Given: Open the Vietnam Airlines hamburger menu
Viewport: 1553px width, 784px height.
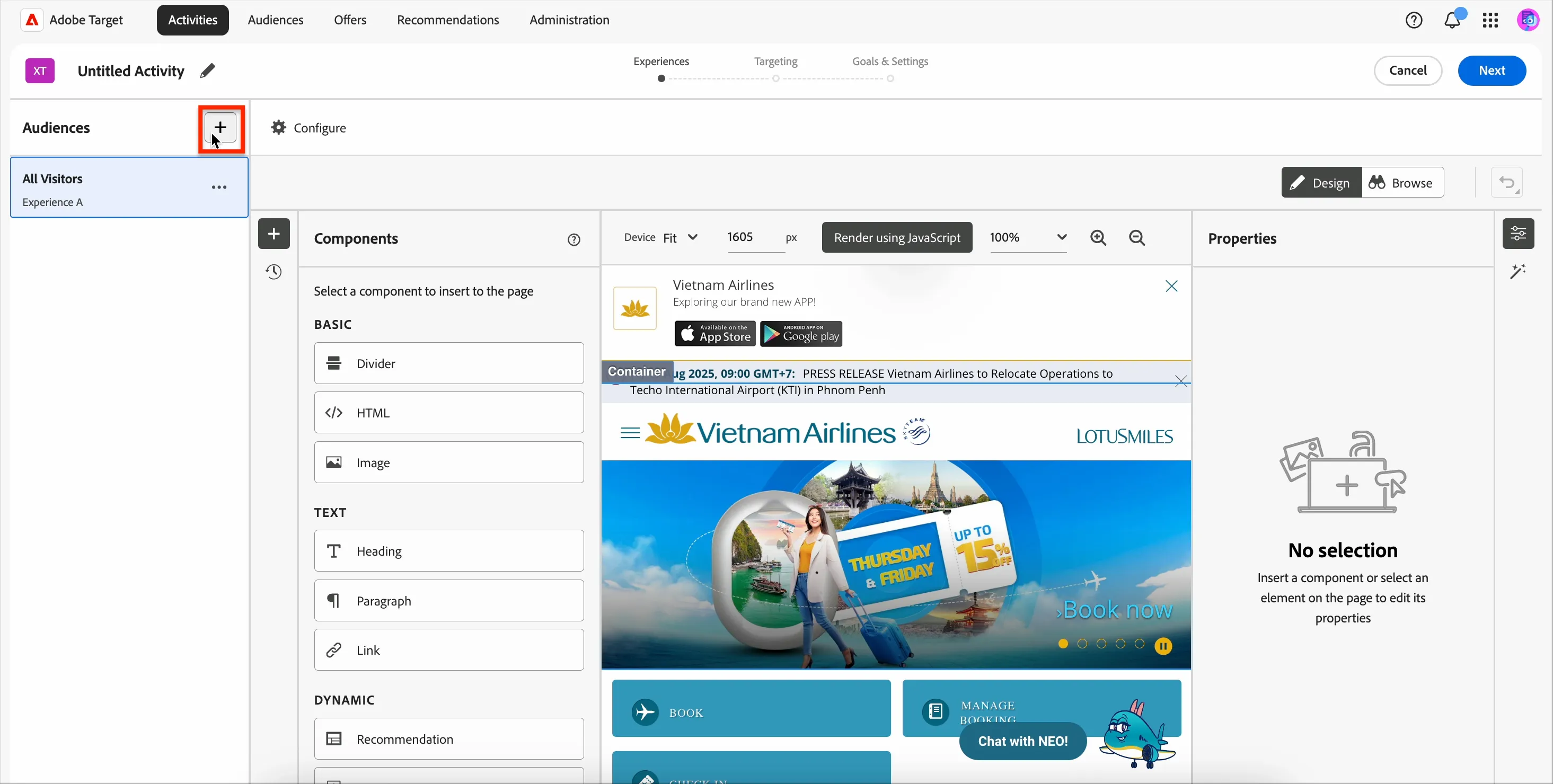Looking at the screenshot, I should [x=629, y=433].
